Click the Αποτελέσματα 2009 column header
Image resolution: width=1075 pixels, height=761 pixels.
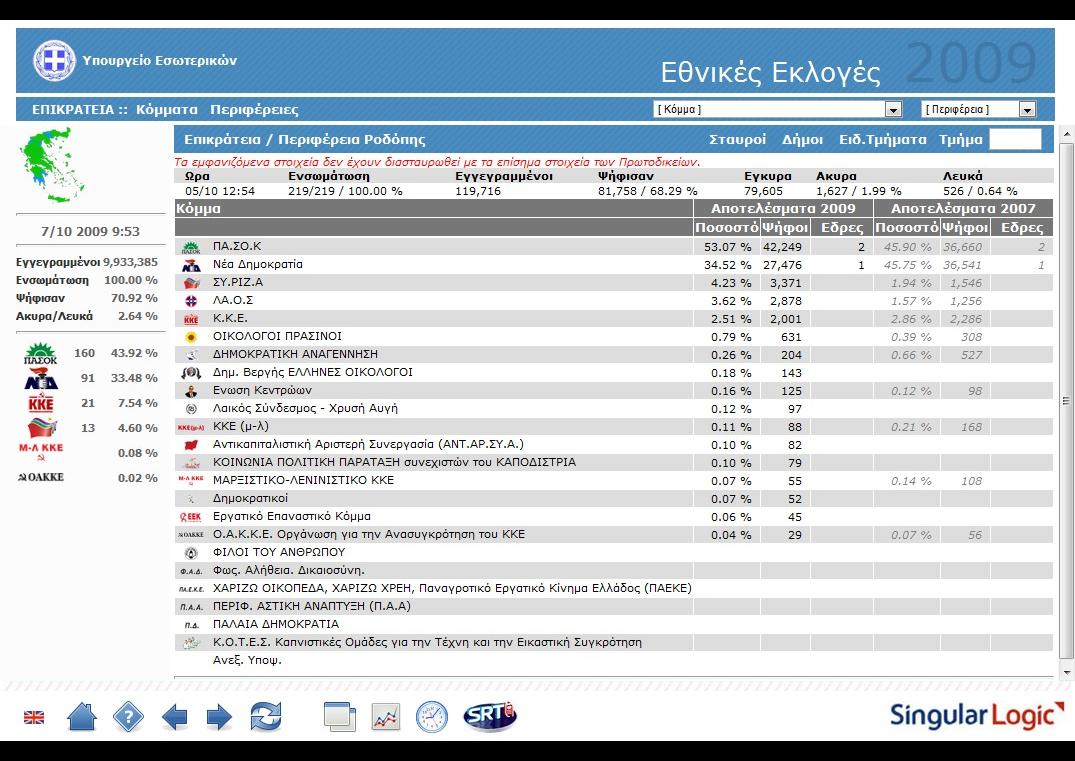click(783, 208)
